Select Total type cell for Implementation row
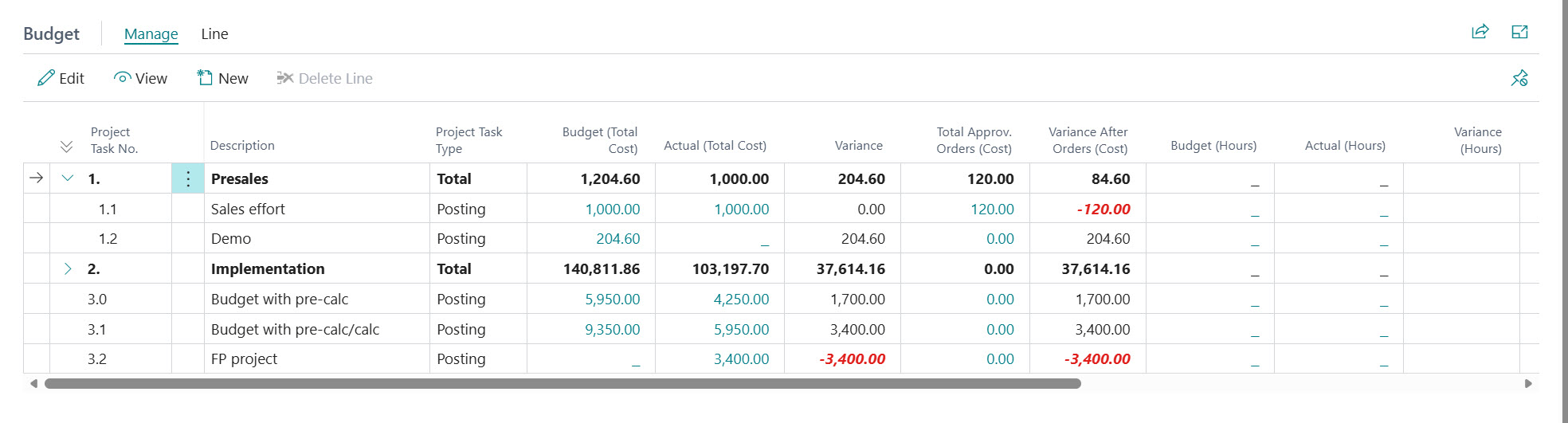The height and width of the screenshot is (423, 1568). tap(478, 268)
